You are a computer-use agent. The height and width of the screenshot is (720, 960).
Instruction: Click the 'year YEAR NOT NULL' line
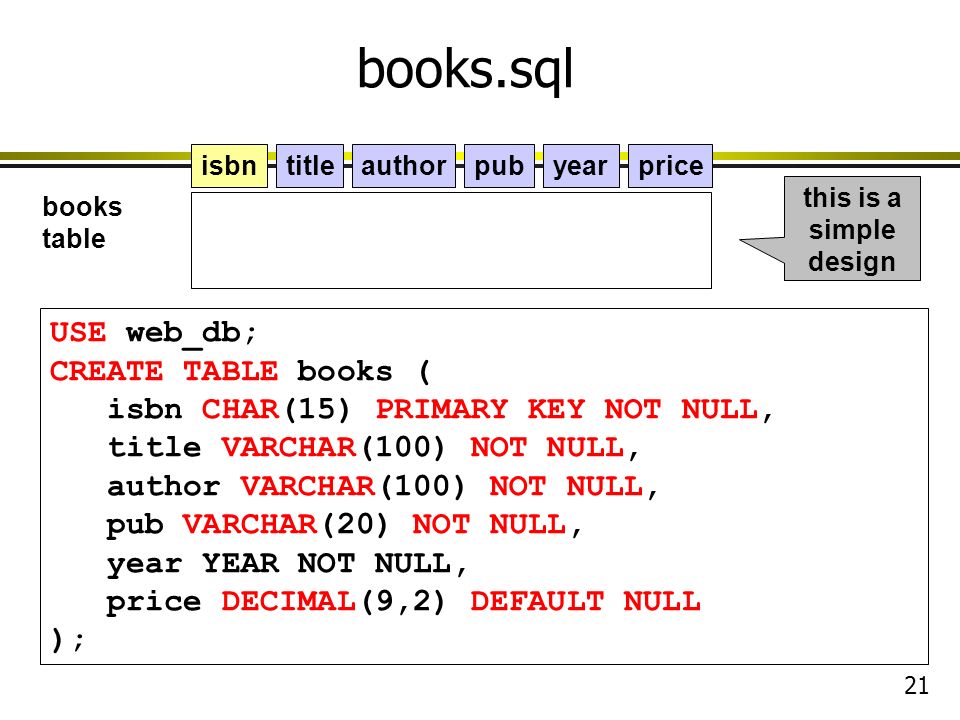pyautogui.click(x=287, y=564)
